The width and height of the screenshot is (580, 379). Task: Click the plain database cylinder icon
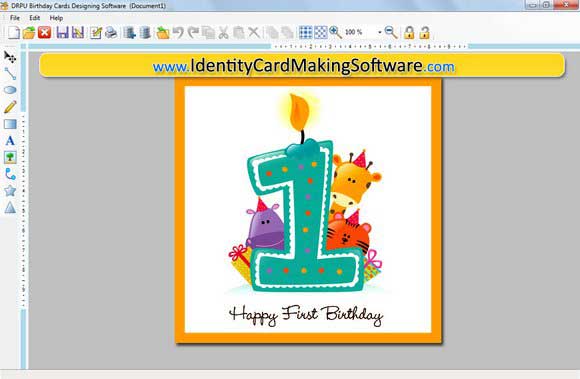(145, 33)
